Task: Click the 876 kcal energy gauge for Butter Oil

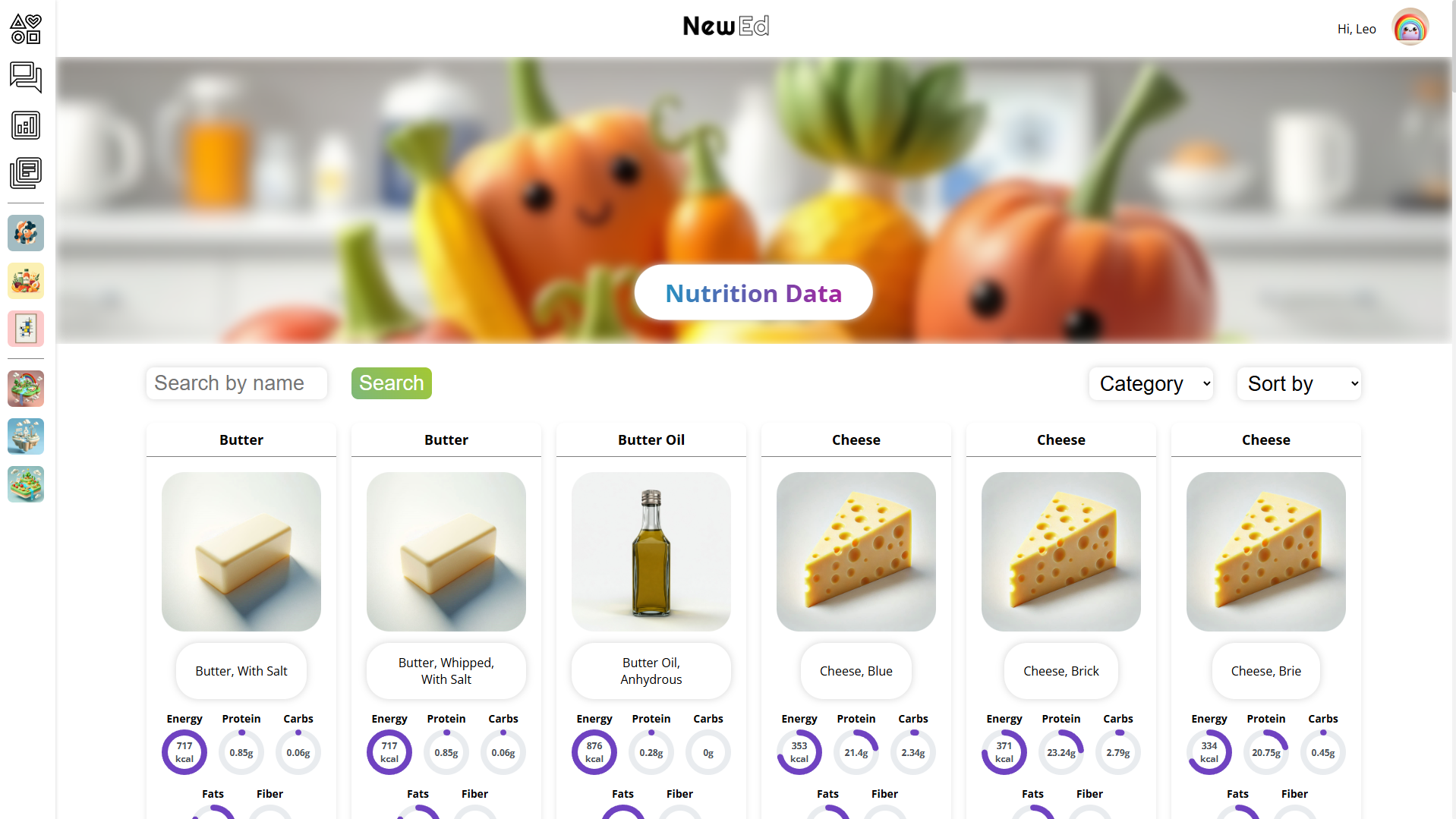Action: tap(594, 751)
